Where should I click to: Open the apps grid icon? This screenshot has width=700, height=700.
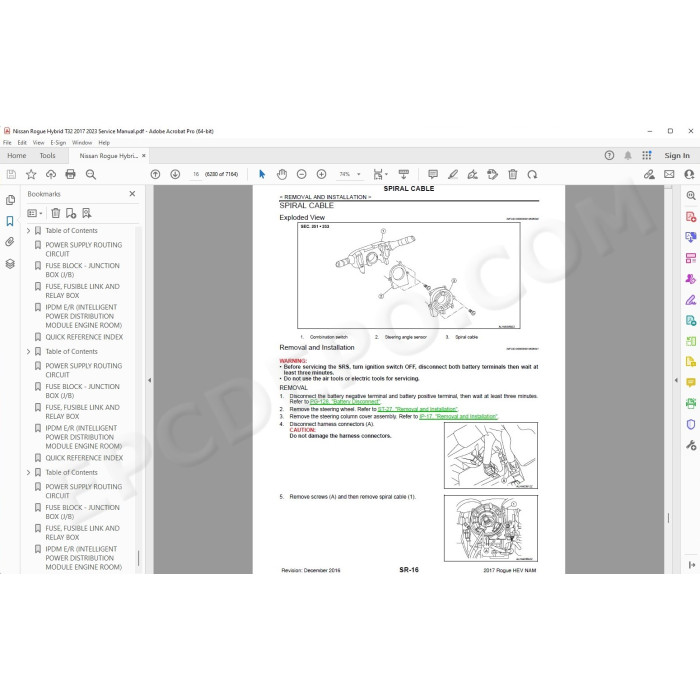pos(646,155)
